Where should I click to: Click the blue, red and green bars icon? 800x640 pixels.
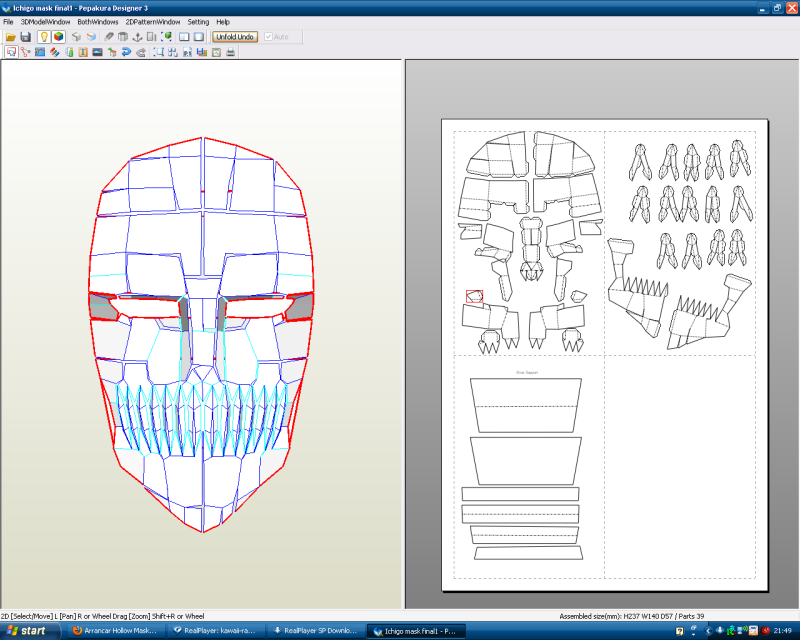pos(202,52)
